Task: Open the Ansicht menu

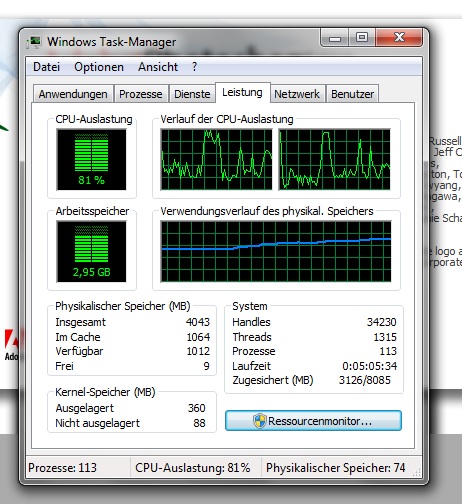Action: point(158,67)
